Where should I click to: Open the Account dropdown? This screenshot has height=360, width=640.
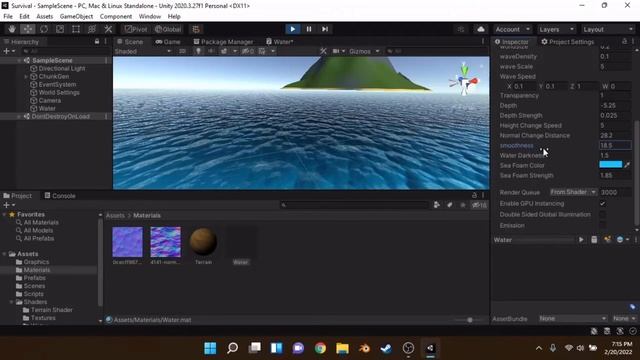click(512, 29)
